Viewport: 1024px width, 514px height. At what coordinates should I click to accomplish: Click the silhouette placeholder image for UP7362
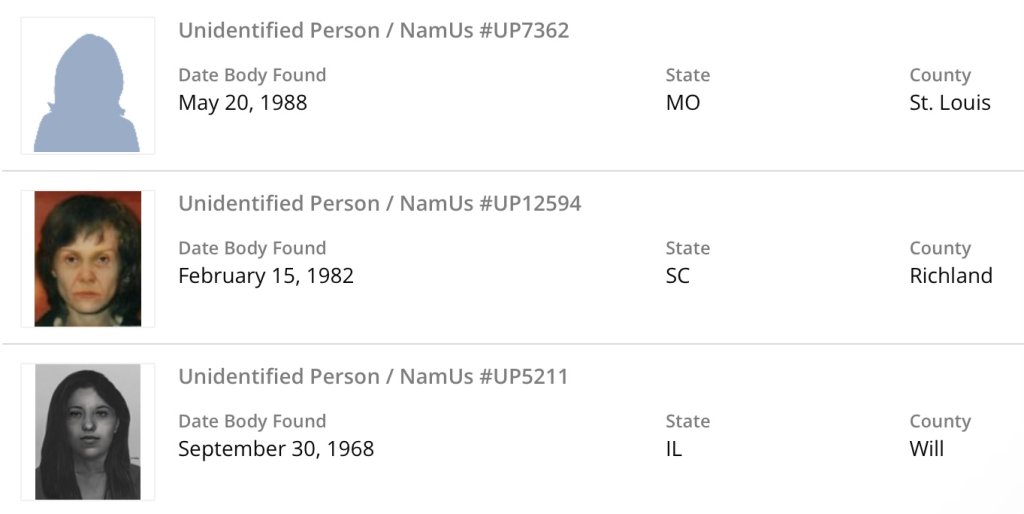[87, 86]
